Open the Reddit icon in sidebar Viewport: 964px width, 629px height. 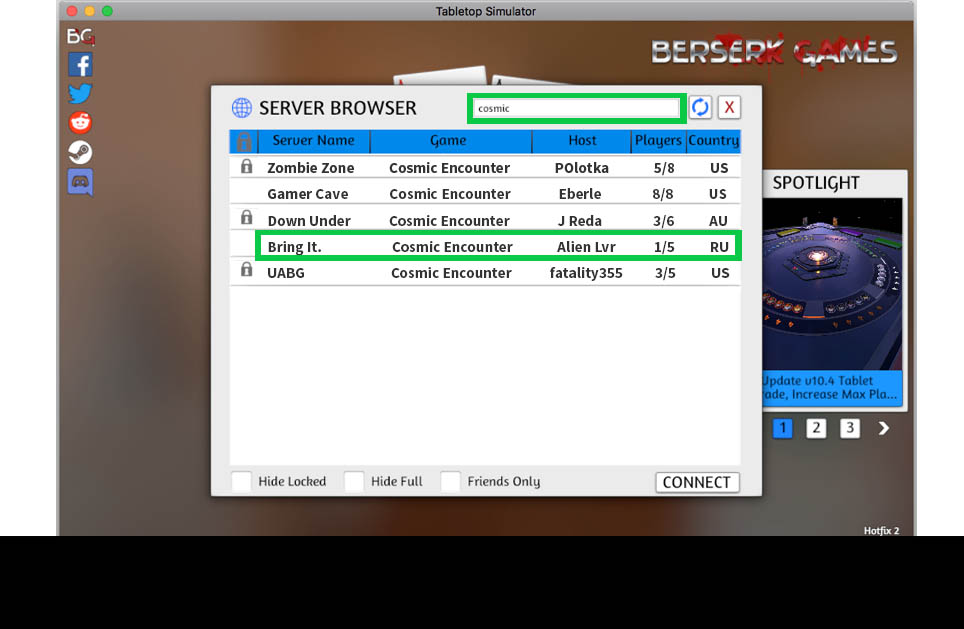coord(80,122)
